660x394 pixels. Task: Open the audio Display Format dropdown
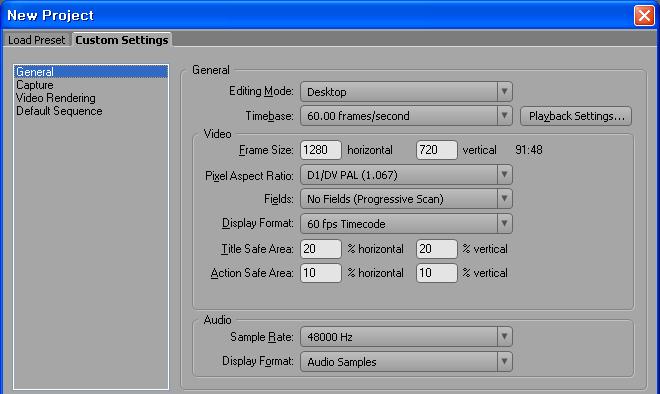click(406, 362)
